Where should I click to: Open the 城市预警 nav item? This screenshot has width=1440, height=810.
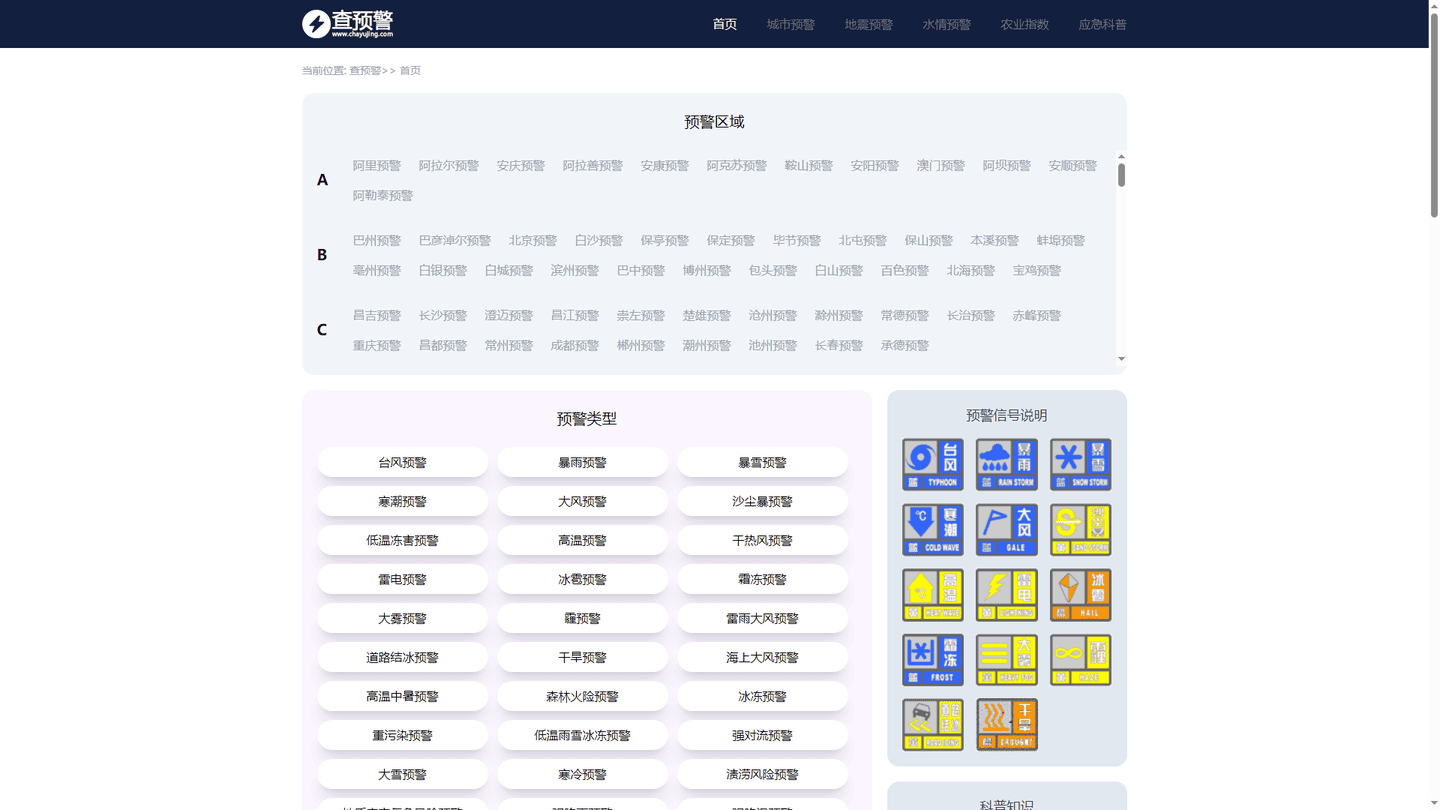coord(791,24)
